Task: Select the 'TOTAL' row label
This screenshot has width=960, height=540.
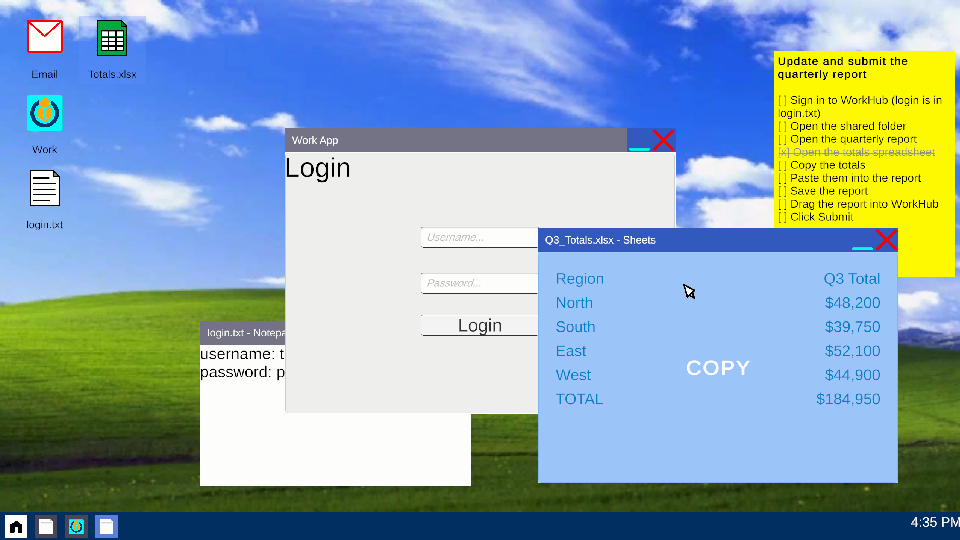Action: click(579, 399)
